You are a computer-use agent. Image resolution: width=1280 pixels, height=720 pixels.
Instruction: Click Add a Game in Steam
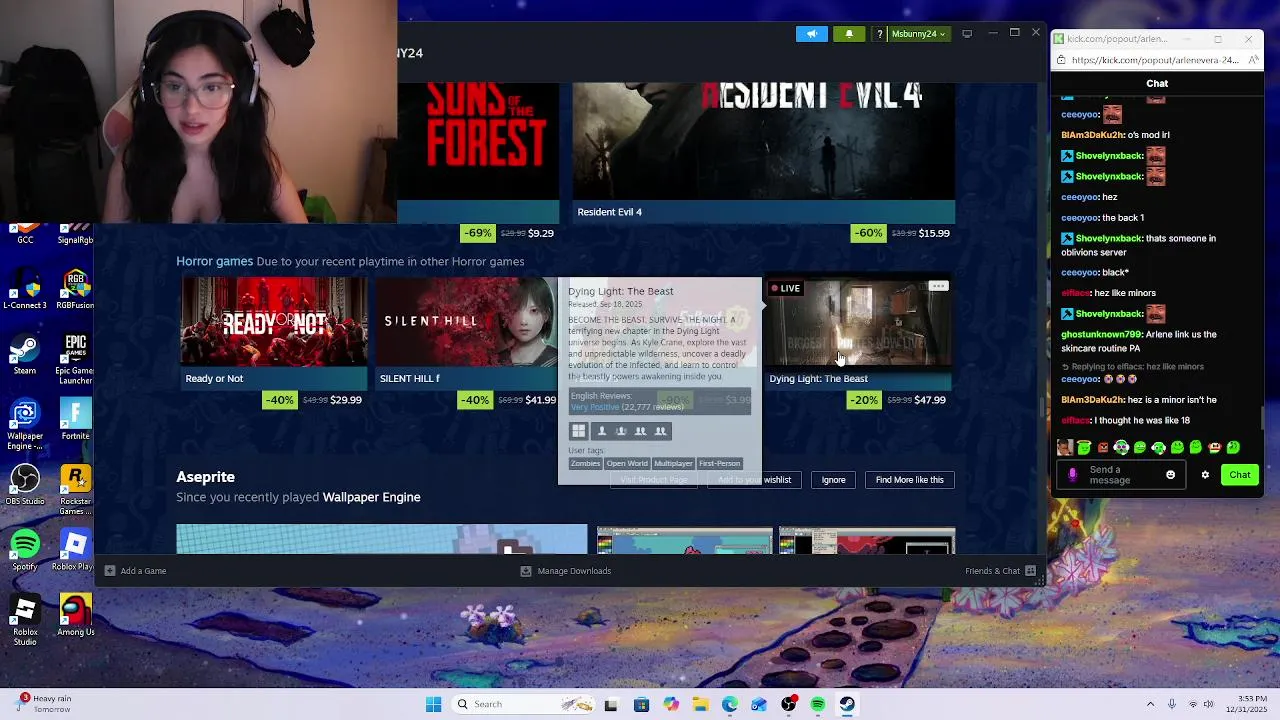(x=135, y=571)
